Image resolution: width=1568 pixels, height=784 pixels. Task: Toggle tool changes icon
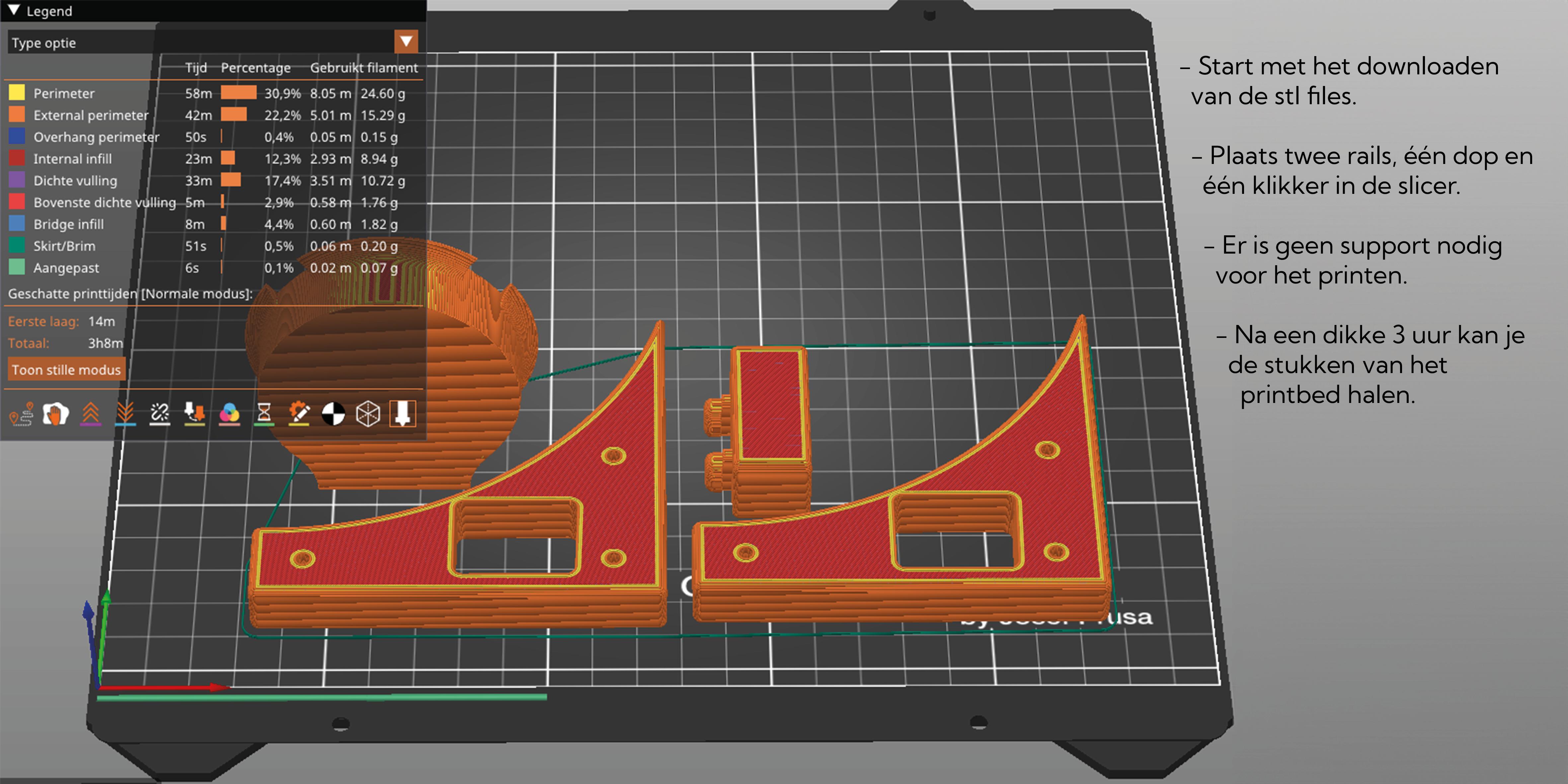(194, 415)
